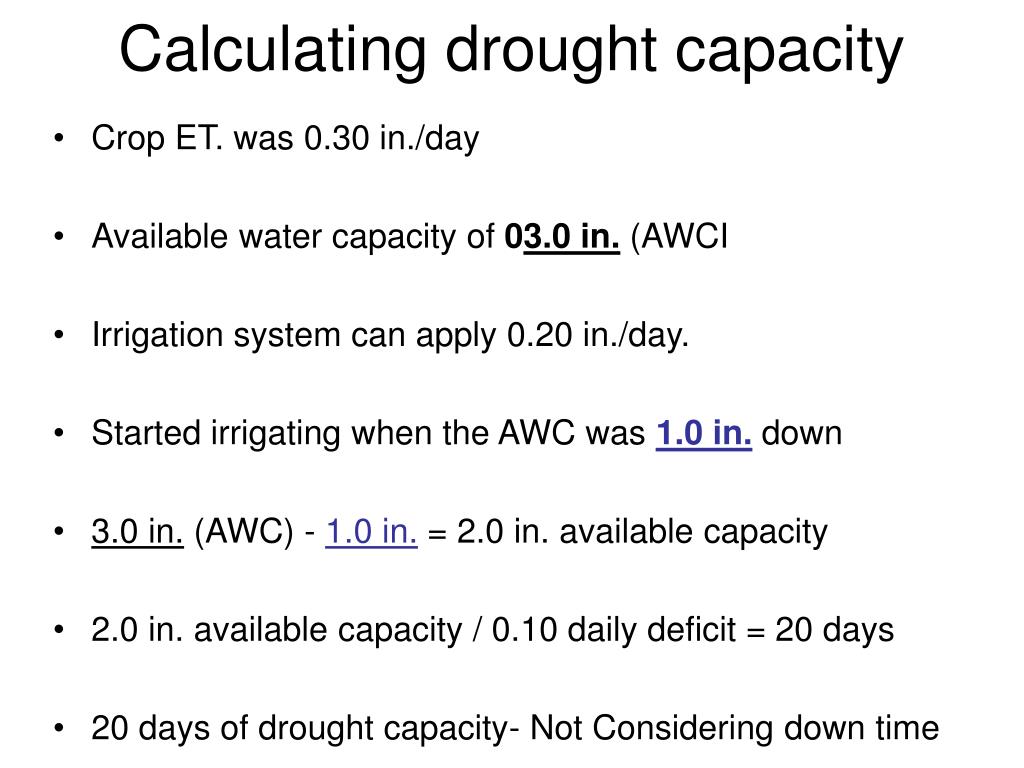The image size is (1024, 768).
Task: Click 'Not Considering down time' phrase
Action: click(x=734, y=728)
